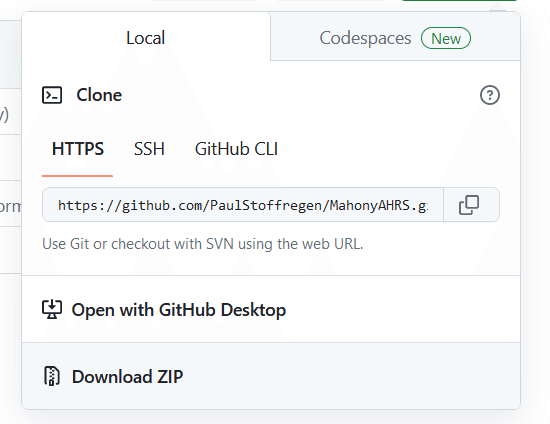
Task: Select the GitHub CLI clone option
Action: pyautogui.click(x=236, y=149)
